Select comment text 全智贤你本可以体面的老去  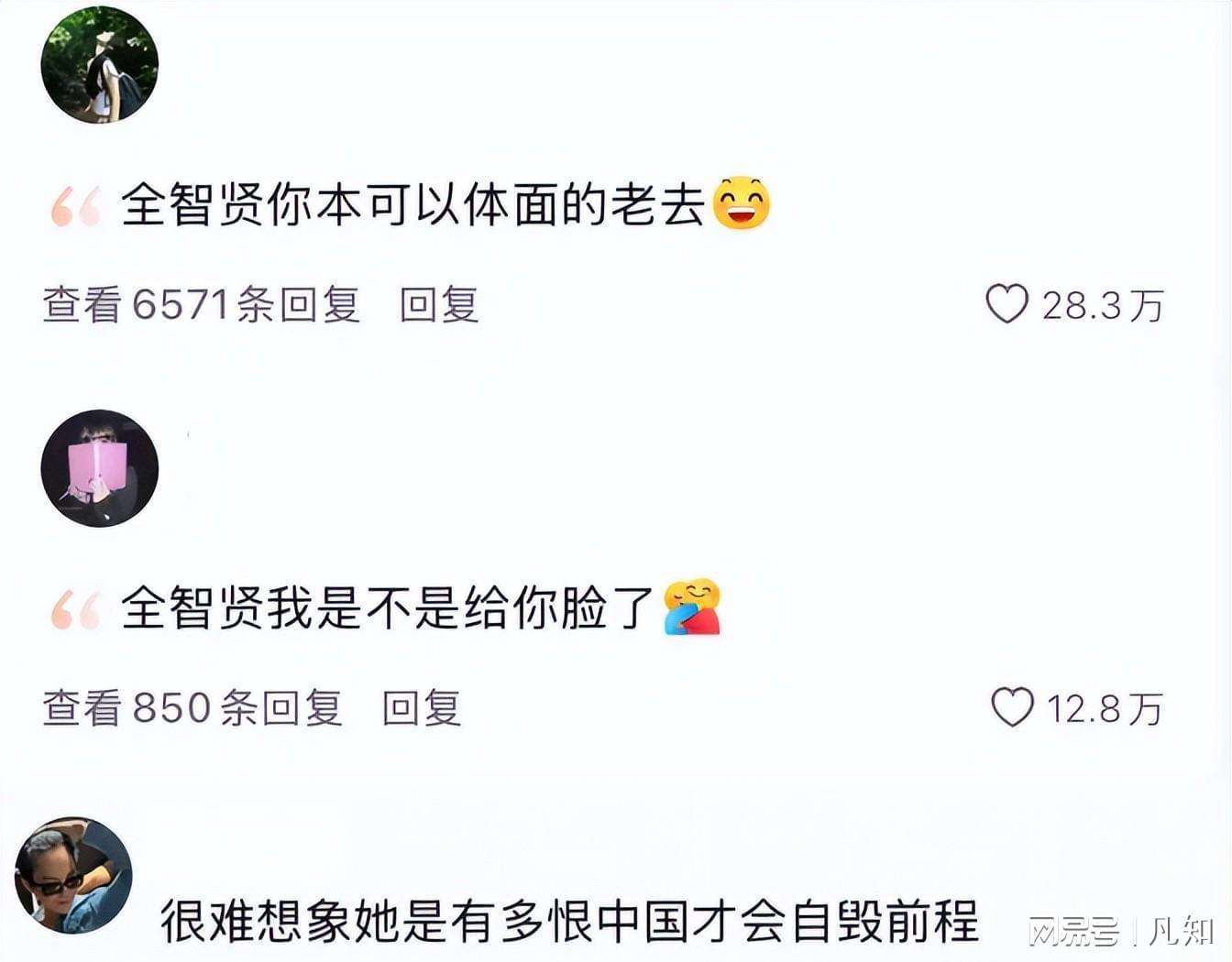tap(413, 203)
